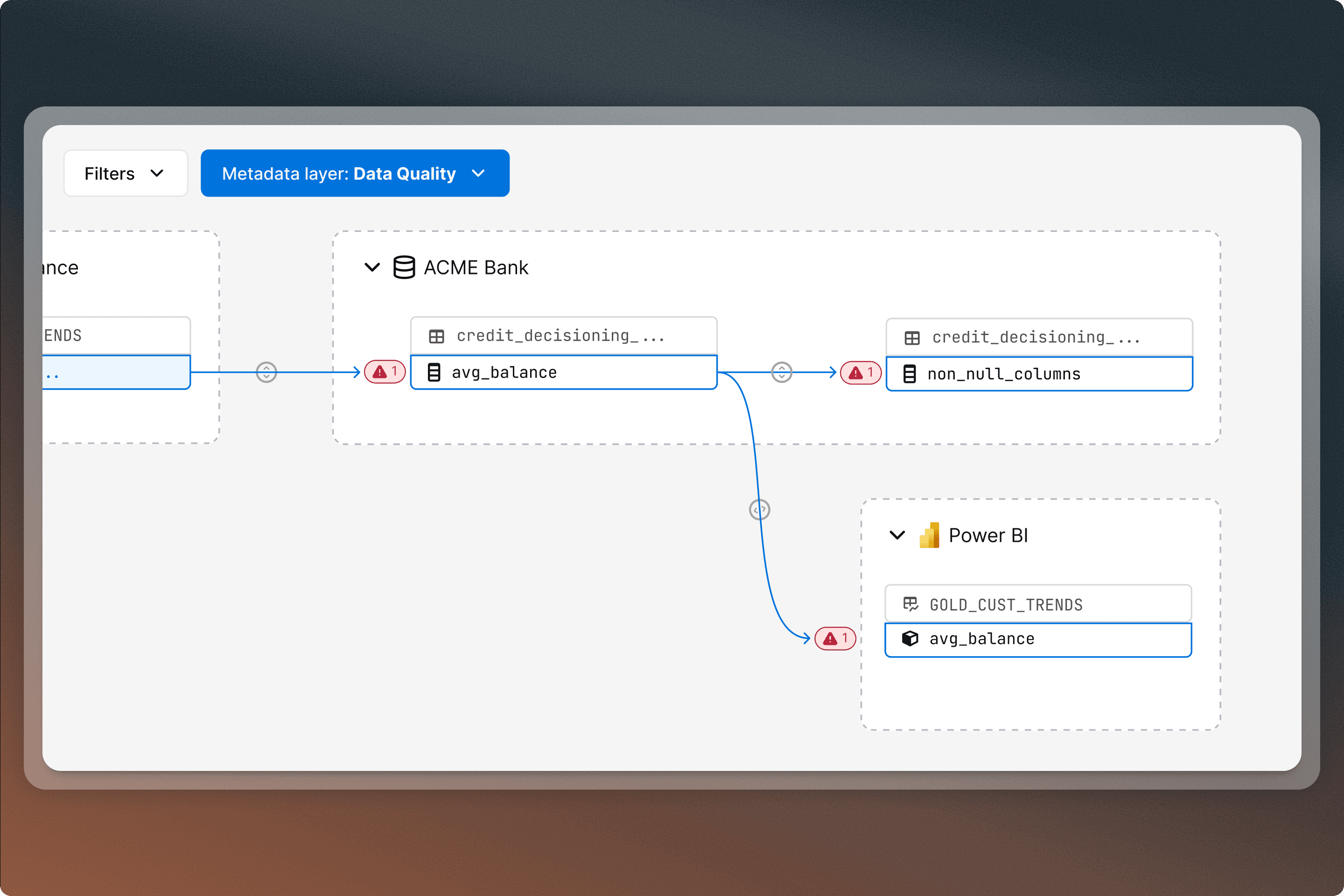Select the avg_balance column in ACME Bank
The width and height of the screenshot is (1344, 896).
(564, 372)
